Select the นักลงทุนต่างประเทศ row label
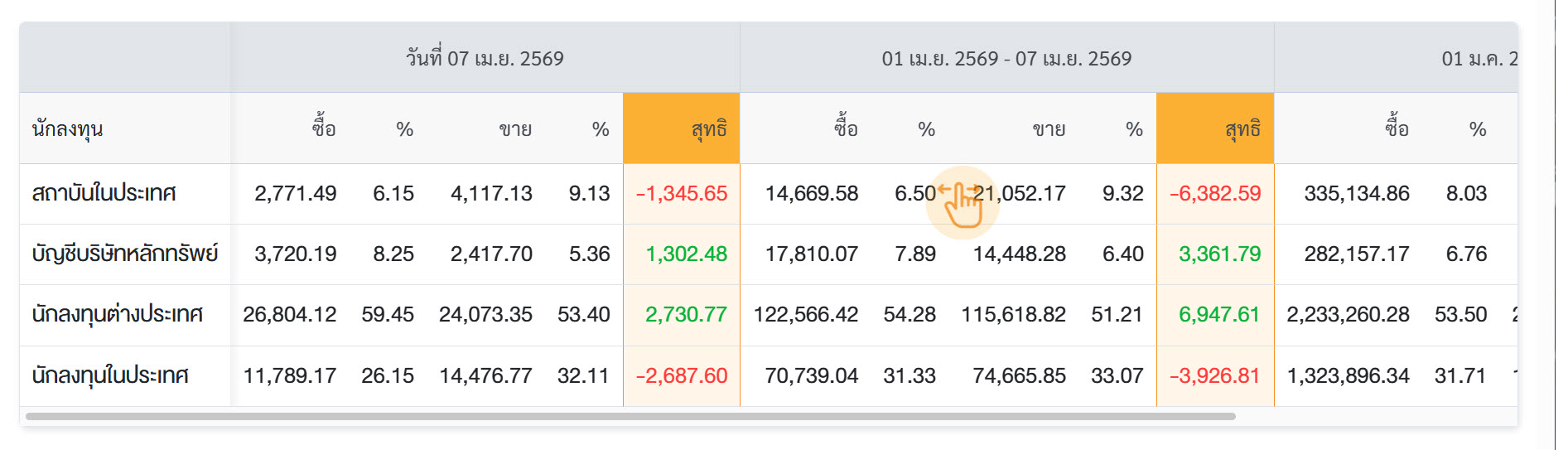This screenshot has height=450, width=1568. [x=118, y=315]
